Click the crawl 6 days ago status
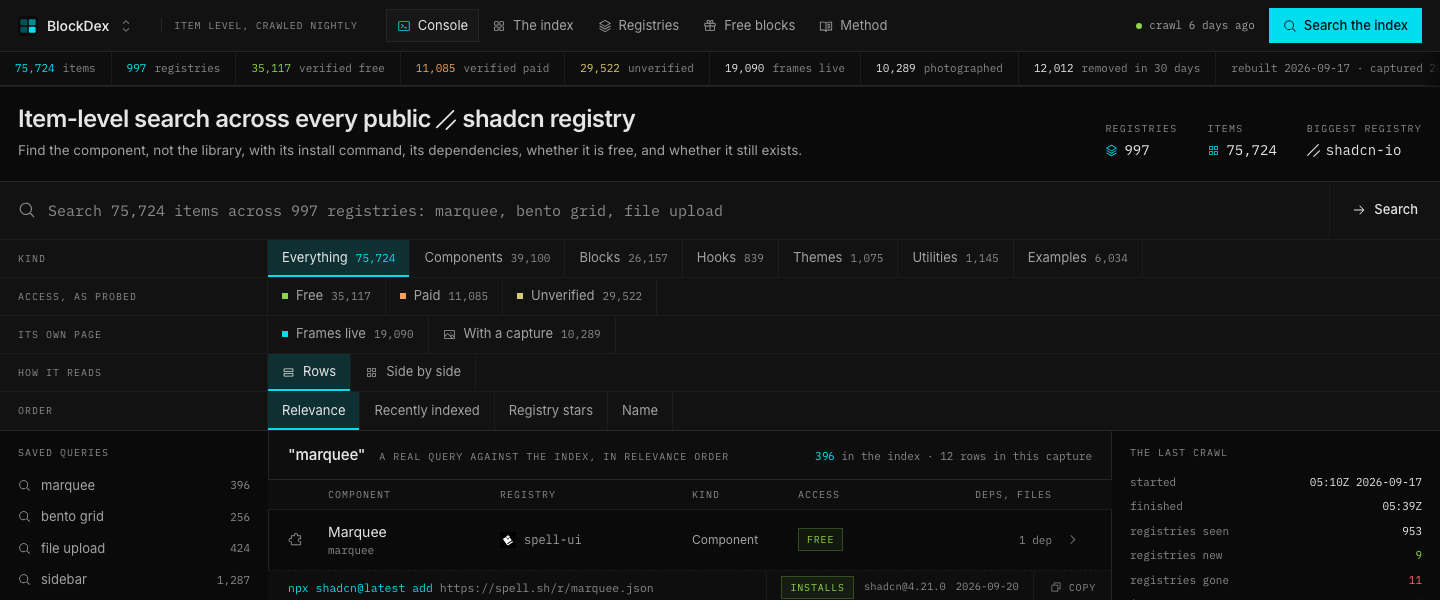The image size is (1440, 600). tap(1195, 26)
